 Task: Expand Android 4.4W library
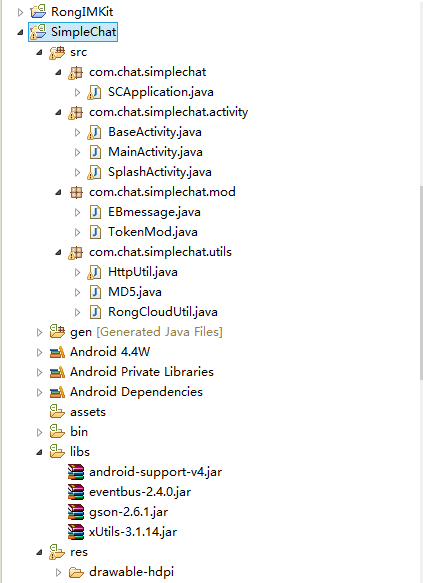point(39,352)
